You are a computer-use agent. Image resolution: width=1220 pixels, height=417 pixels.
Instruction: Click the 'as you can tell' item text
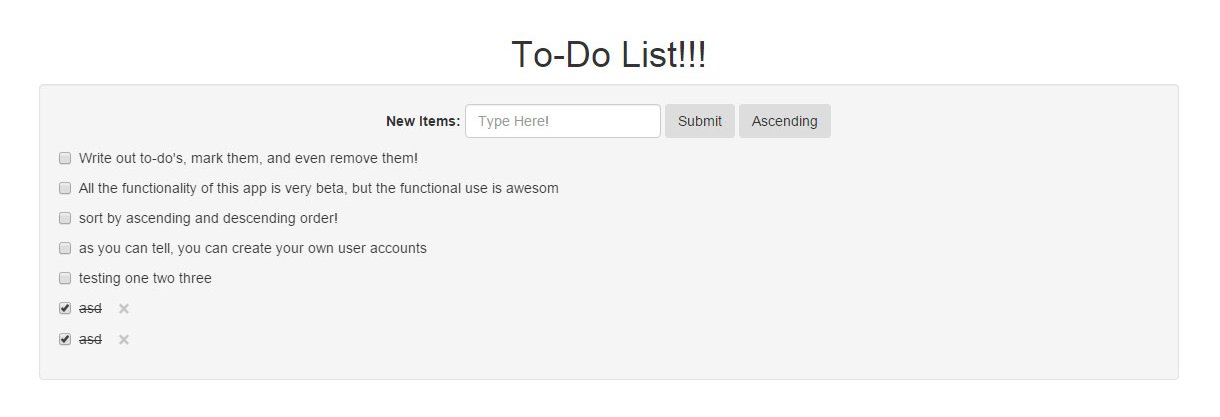tap(252, 248)
